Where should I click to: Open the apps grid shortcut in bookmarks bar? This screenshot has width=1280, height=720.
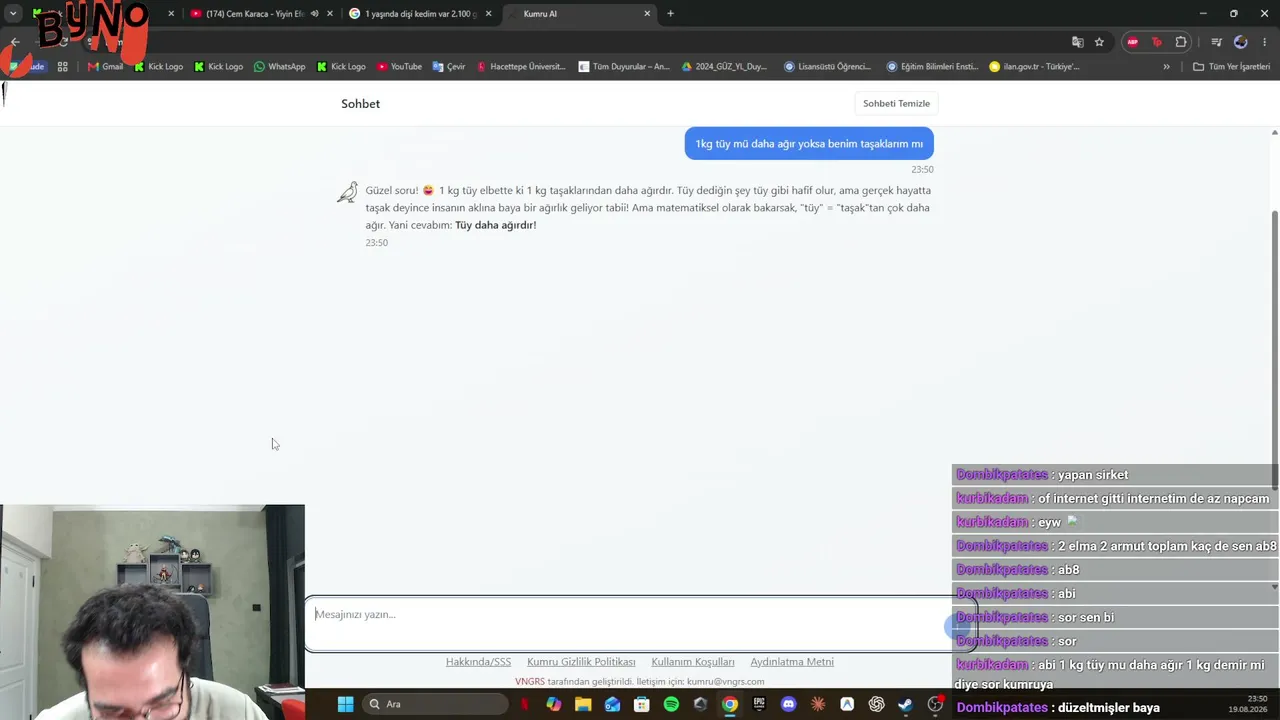pos(62,67)
